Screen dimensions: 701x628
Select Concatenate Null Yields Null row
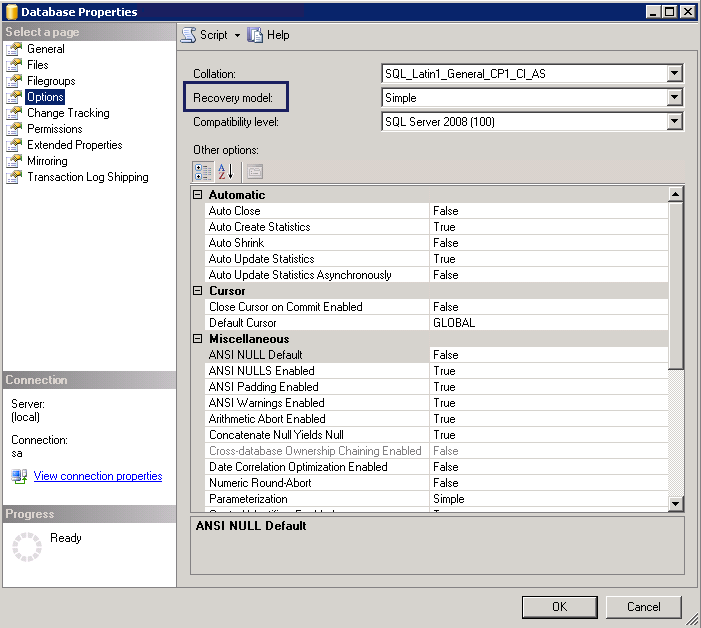click(x=436, y=434)
